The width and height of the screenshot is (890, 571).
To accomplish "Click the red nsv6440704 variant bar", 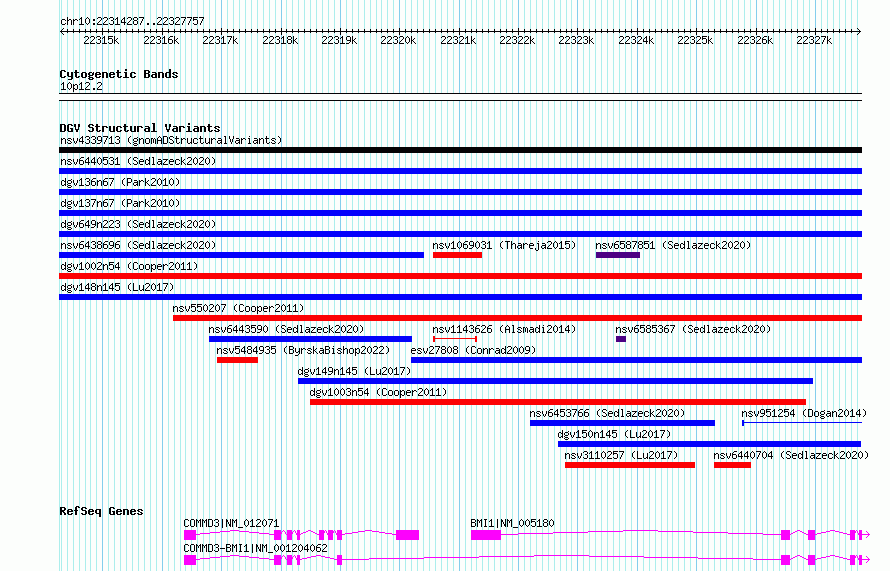I will (733, 465).
